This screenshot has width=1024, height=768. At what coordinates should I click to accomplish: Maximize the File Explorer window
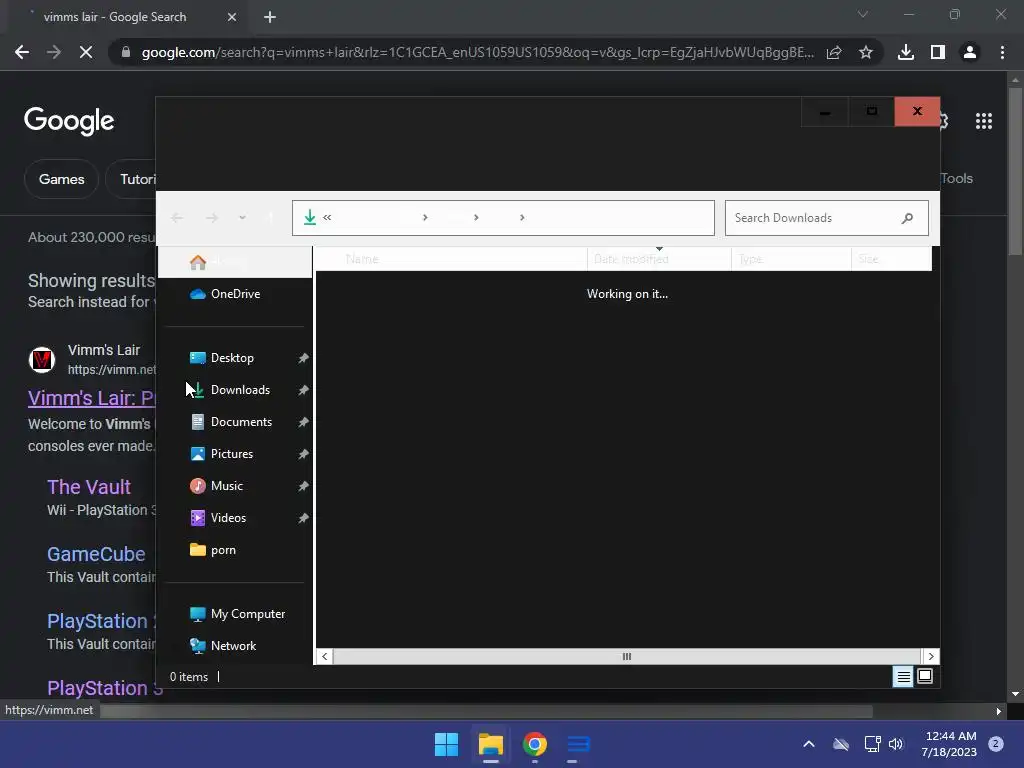click(872, 112)
